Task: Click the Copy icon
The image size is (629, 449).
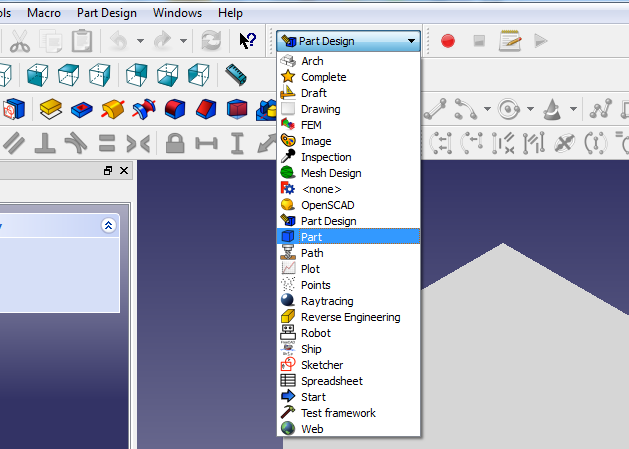Action: (x=51, y=41)
